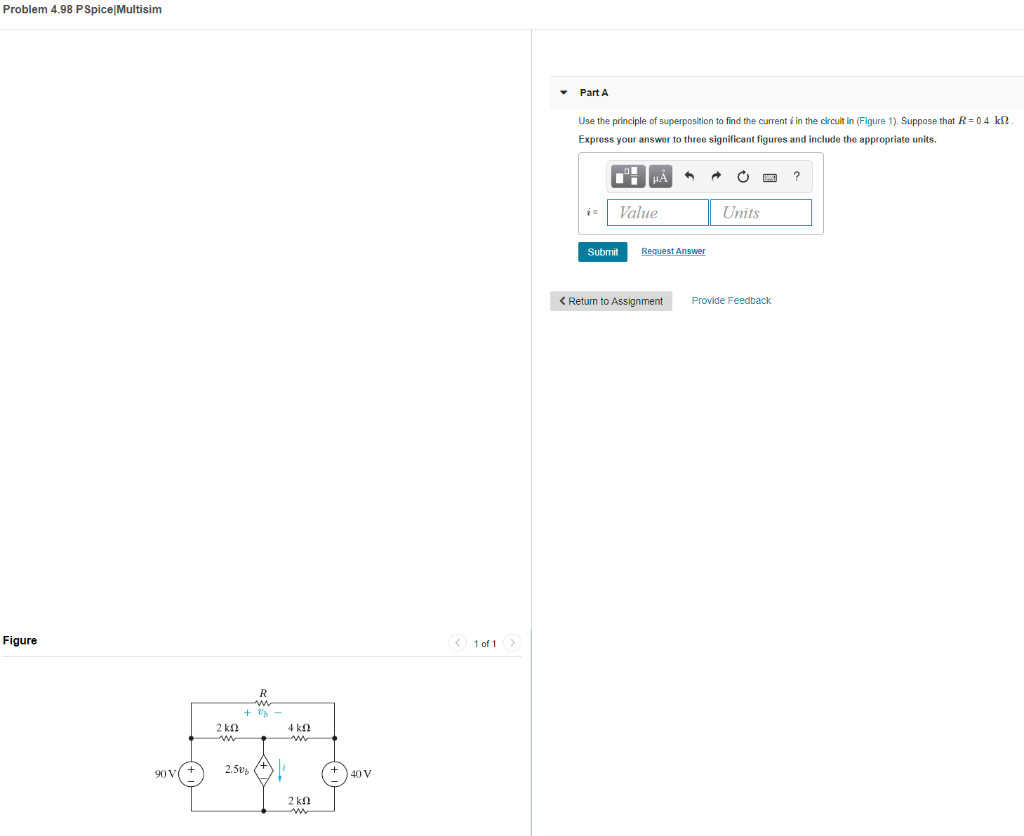This screenshot has width=1024, height=836.
Task: Click the undo arrow in answer toolbar
Action: click(690, 176)
